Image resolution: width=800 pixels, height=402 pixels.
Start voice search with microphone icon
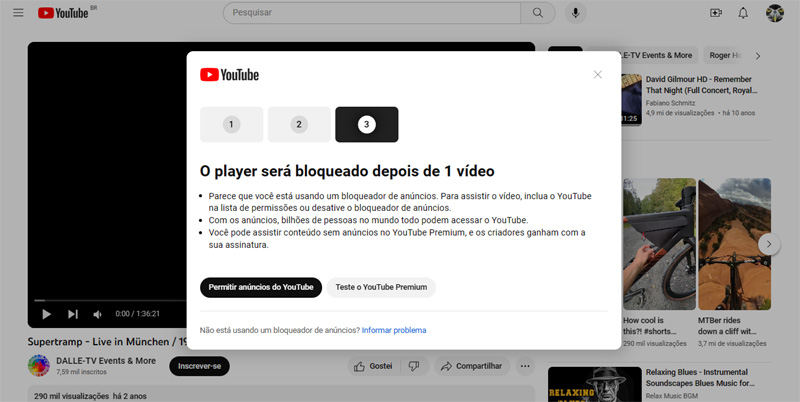point(576,13)
